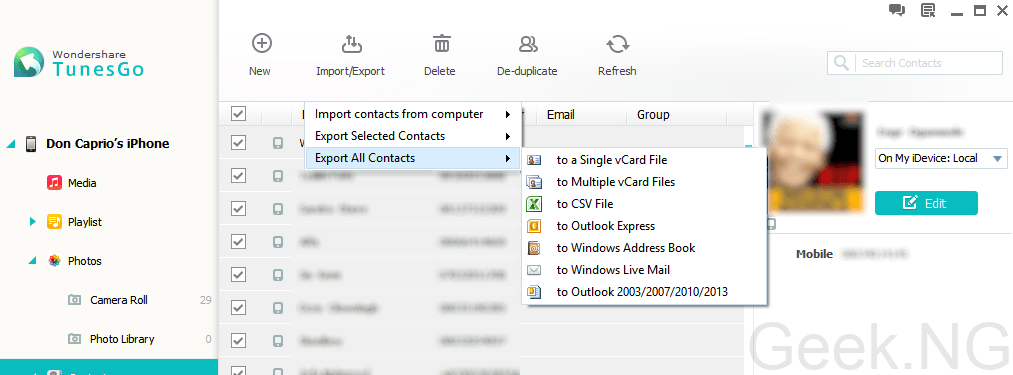Click the device icon below contact photo

tap(771, 224)
